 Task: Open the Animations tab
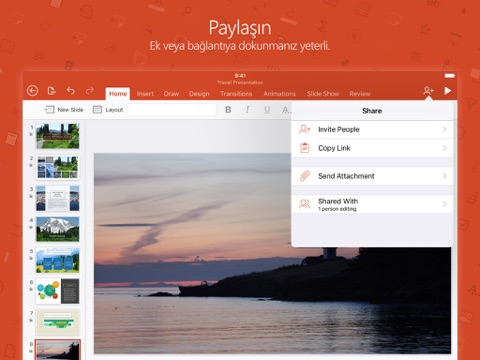(279, 94)
